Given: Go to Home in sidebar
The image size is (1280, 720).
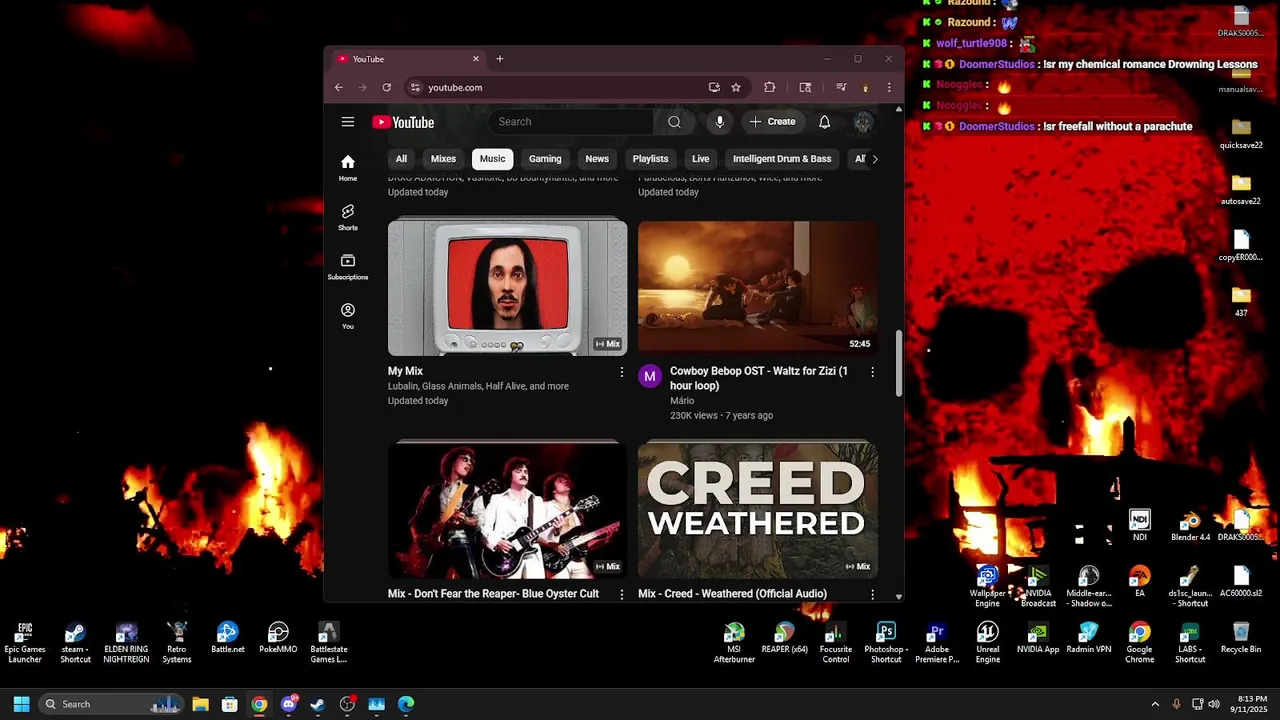Looking at the screenshot, I should 348,167.
